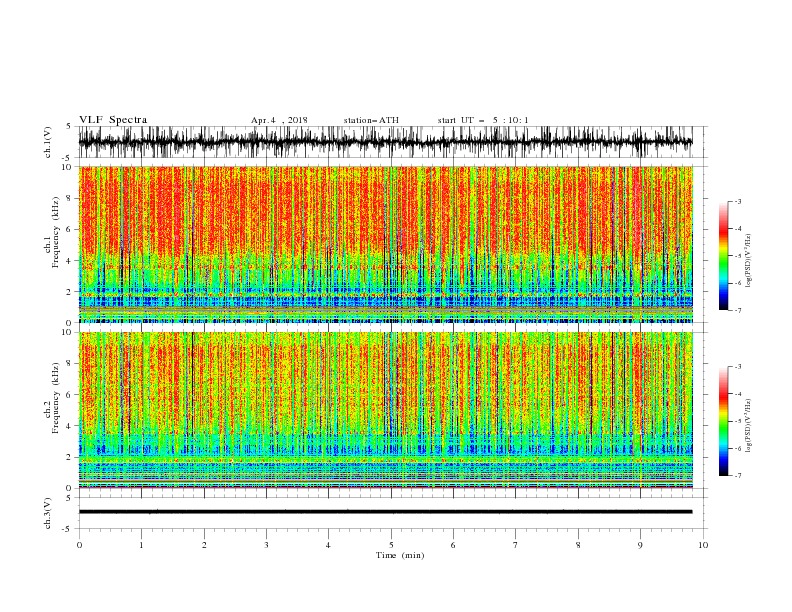Click the "VLF Spectra" plot title

pos(113,120)
